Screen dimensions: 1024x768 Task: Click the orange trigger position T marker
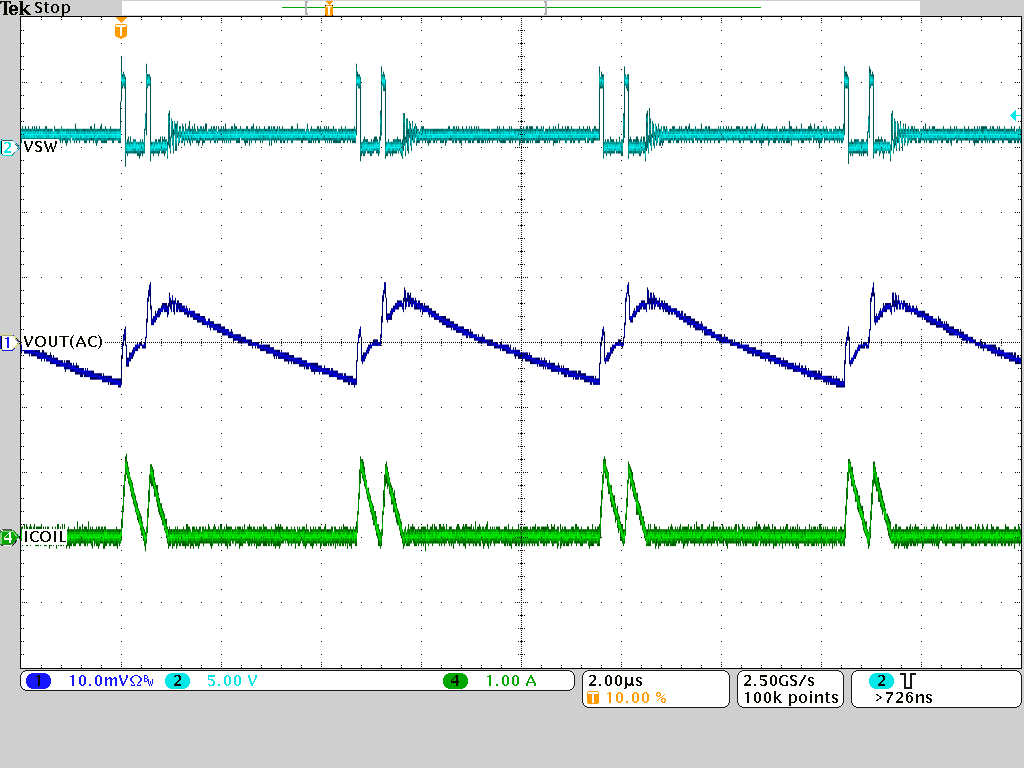(121, 30)
